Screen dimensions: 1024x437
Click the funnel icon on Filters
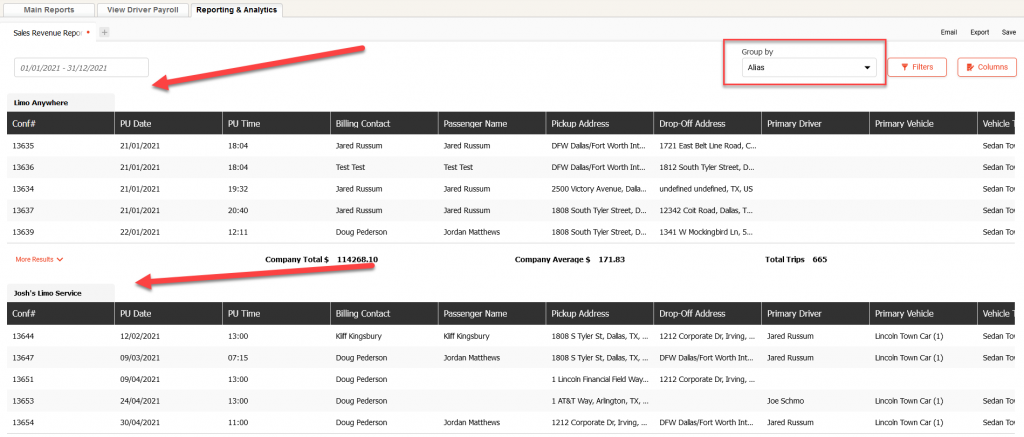point(905,67)
